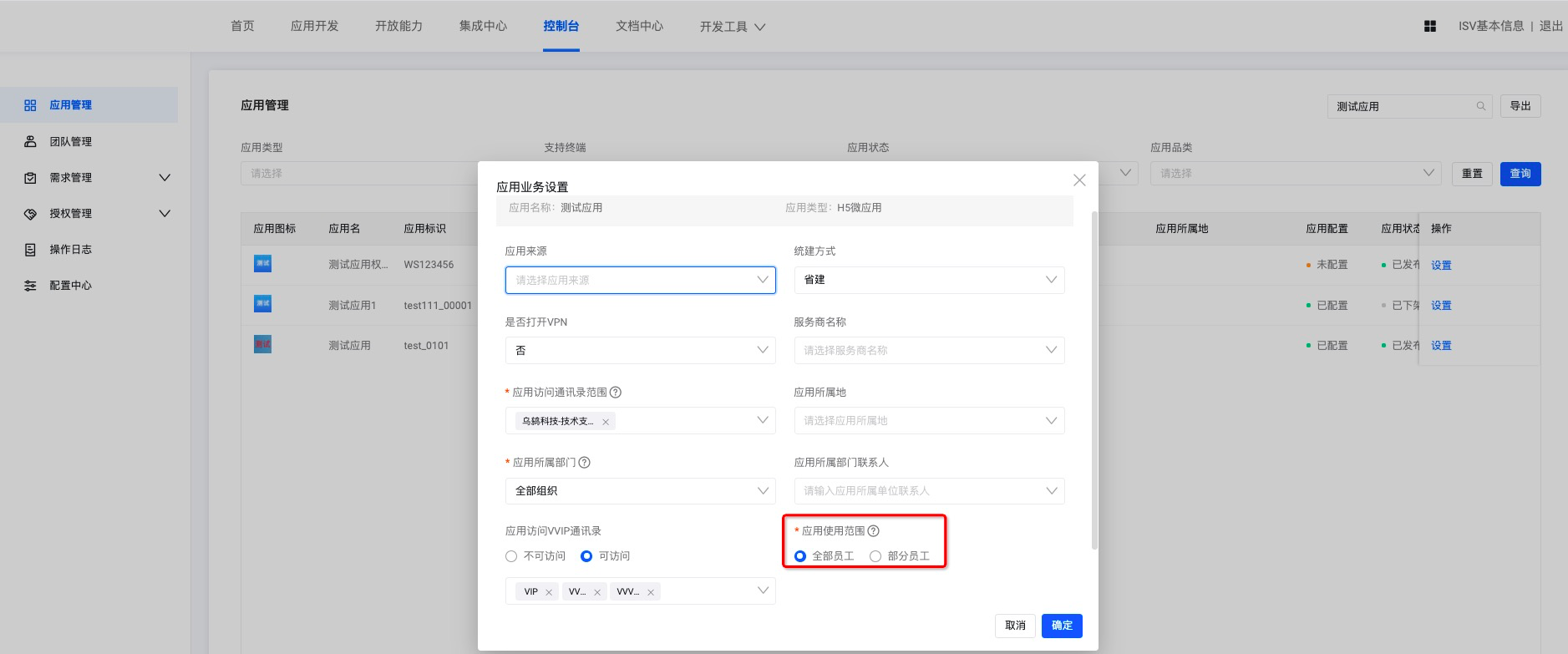Click the 授权管理 sidebar icon

click(30, 214)
